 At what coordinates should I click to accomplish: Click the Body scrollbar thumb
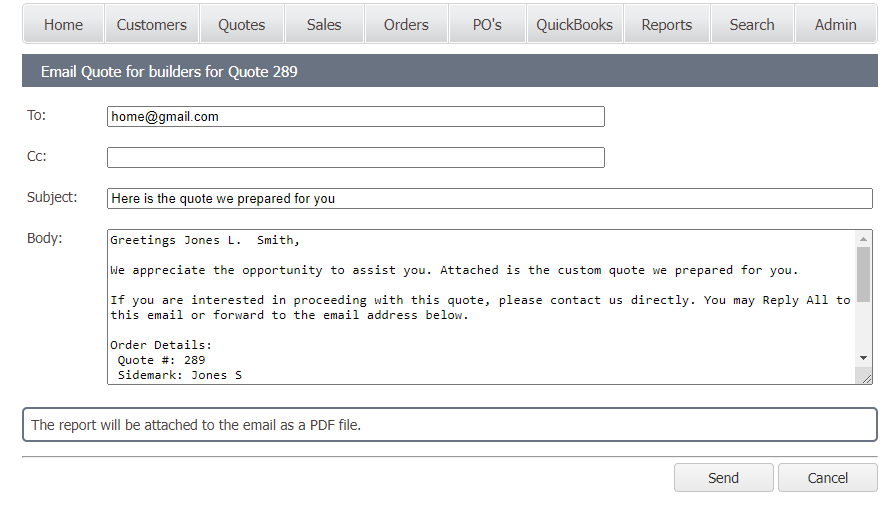pos(864,274)
